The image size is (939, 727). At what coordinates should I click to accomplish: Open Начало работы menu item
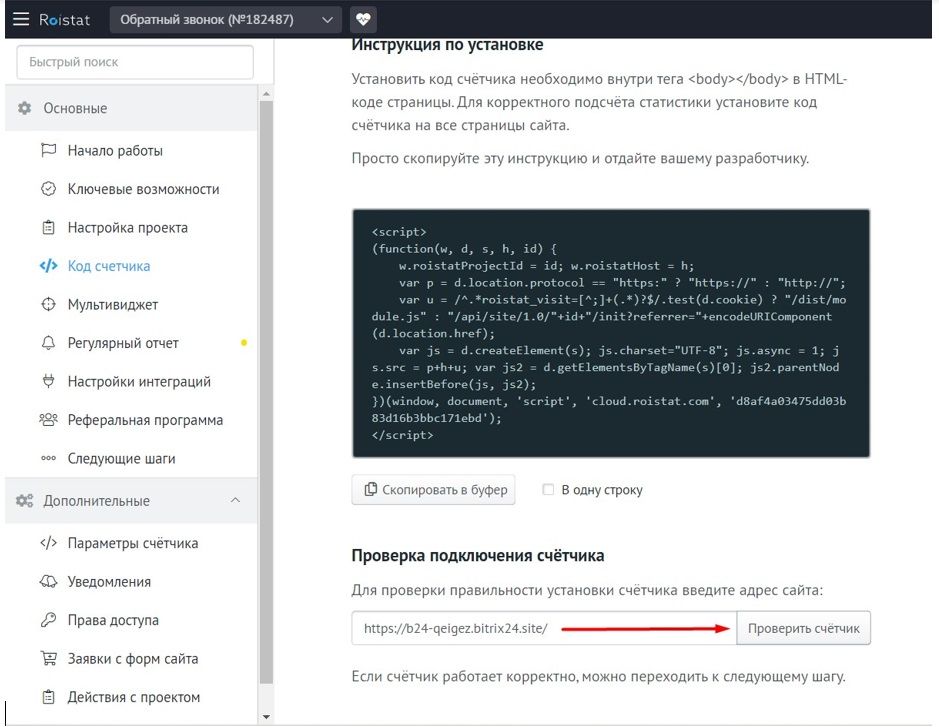pyautogui.click(x=115, y=151)
